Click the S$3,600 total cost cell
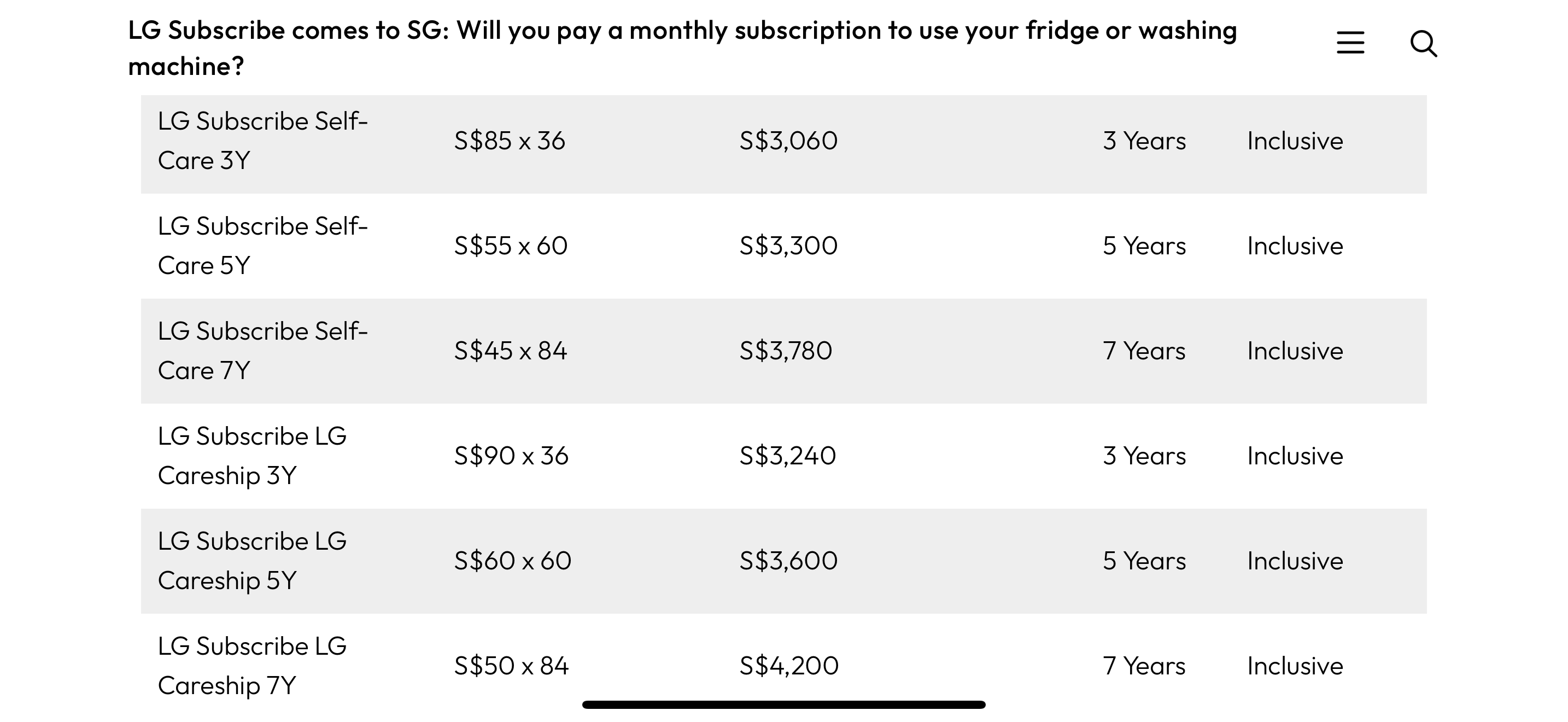The image size is (1568, 722). tap(788, 561)
